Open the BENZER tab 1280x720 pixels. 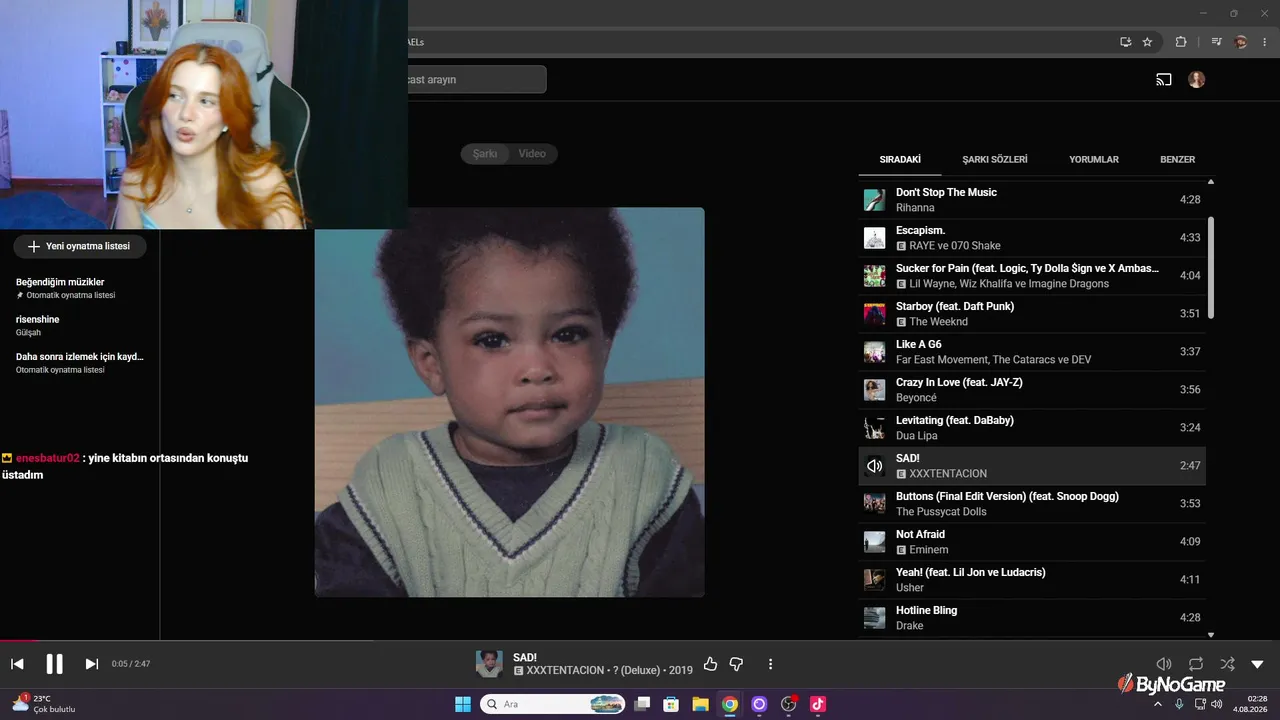pyautogui.click(x=1177, y=159)
